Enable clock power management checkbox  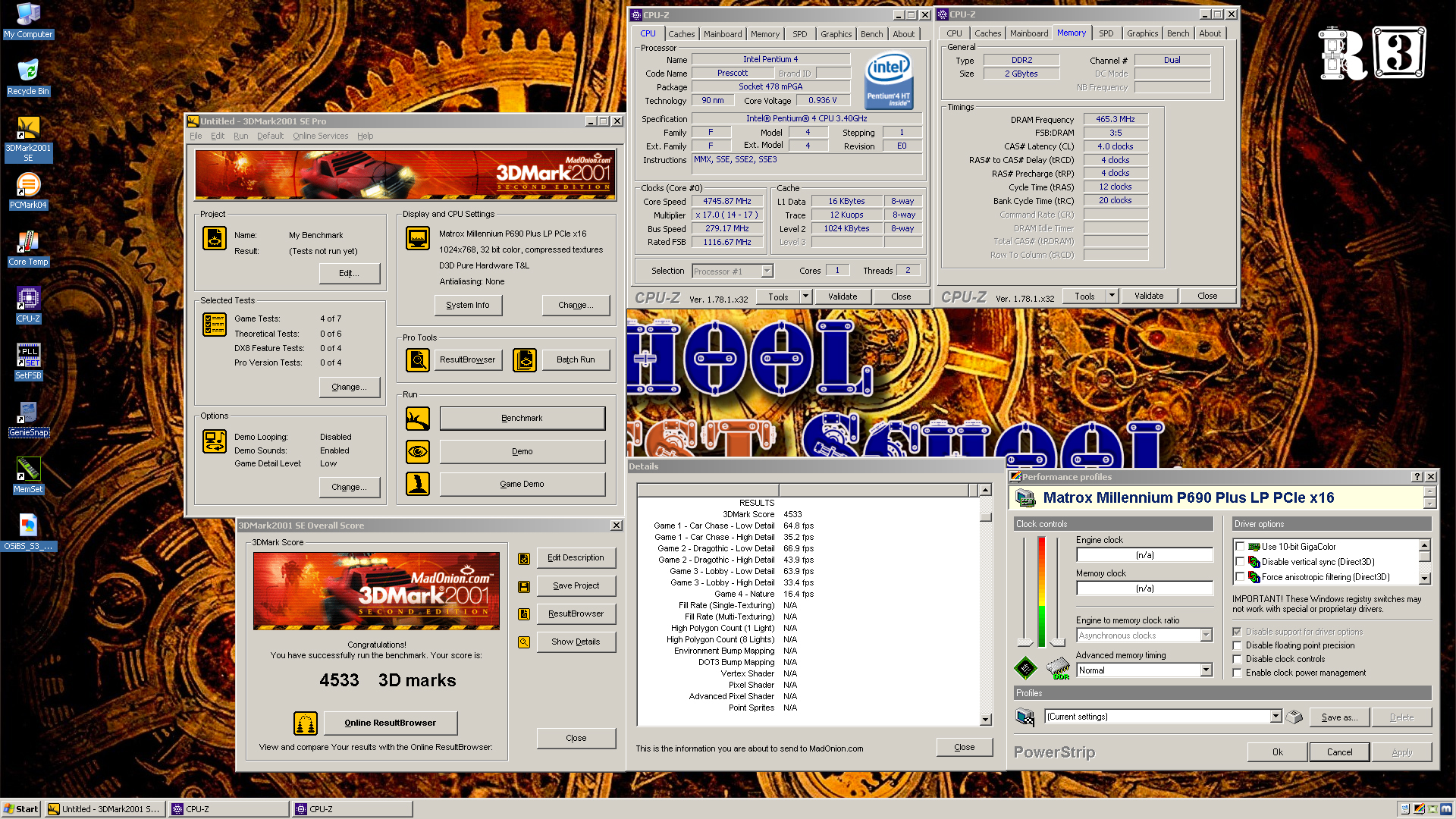click(x=1238, y=673)
